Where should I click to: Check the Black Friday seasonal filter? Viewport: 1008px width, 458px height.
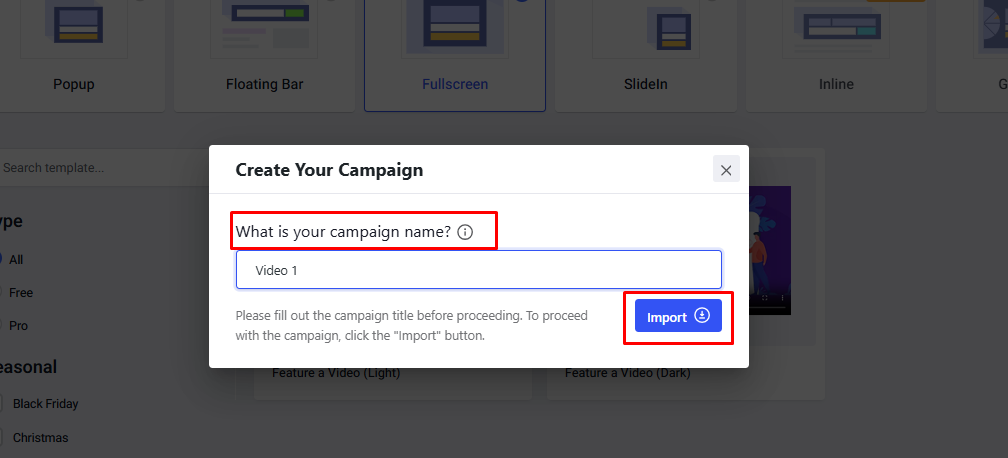pyautogui.click(x=3, y=404)
